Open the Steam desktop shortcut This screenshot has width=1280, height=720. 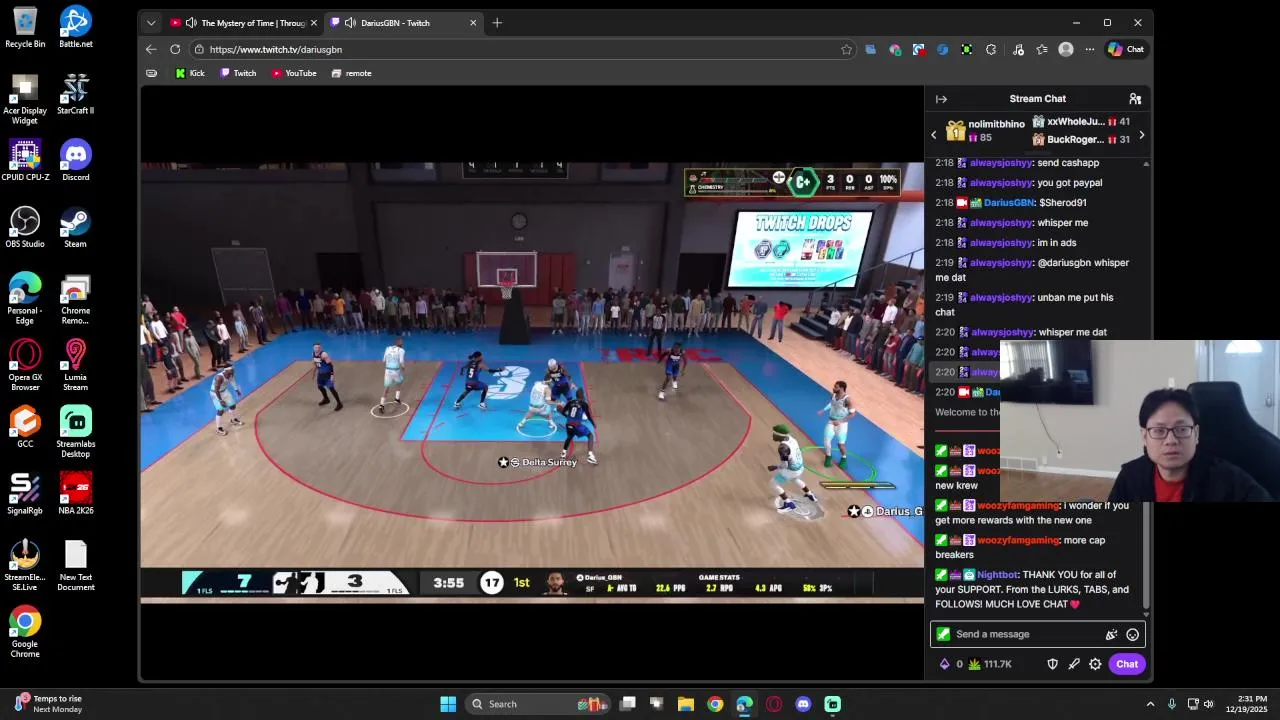click(x=75, y=228)
